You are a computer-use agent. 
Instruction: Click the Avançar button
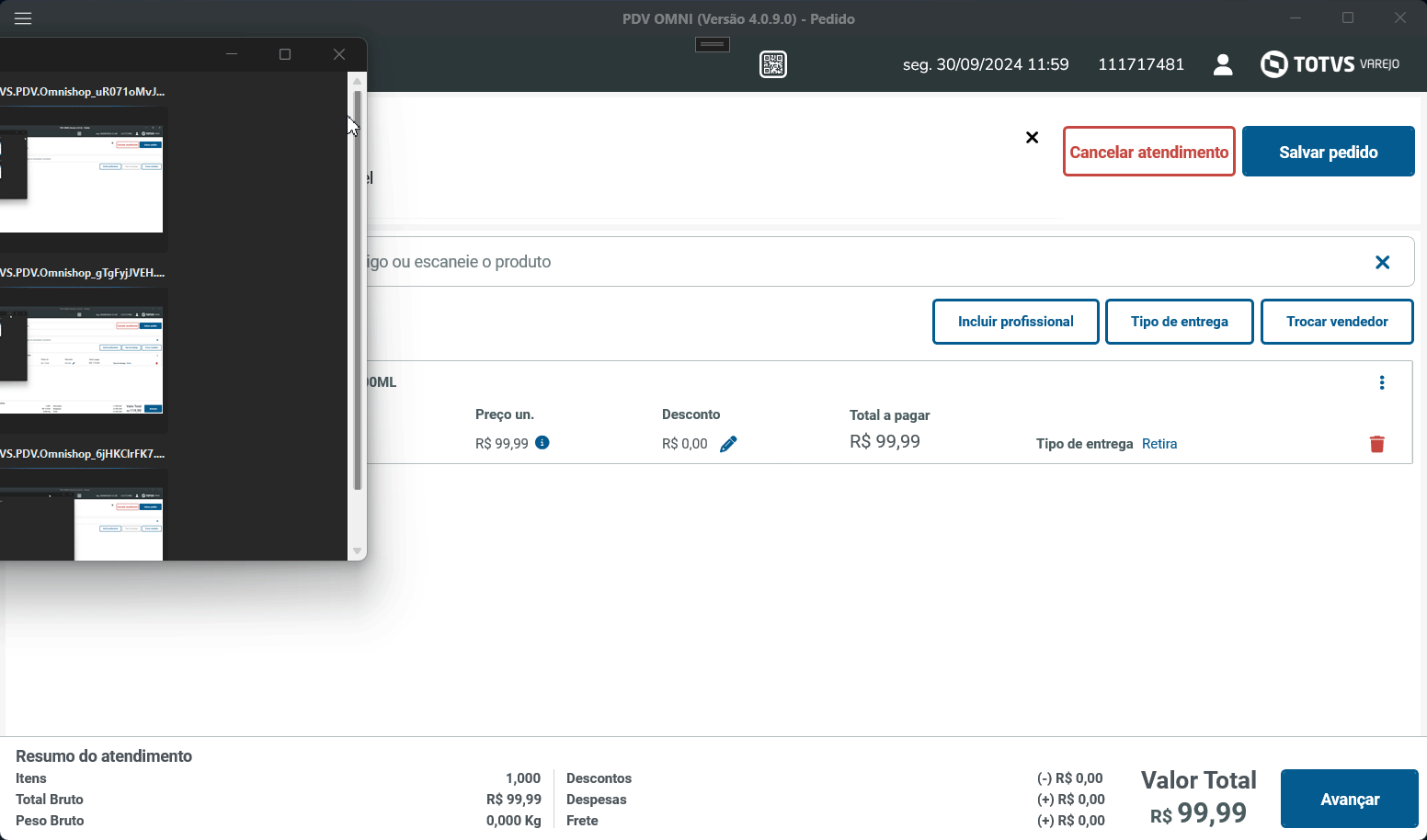pyautogui.click(x=1350, y=799)
